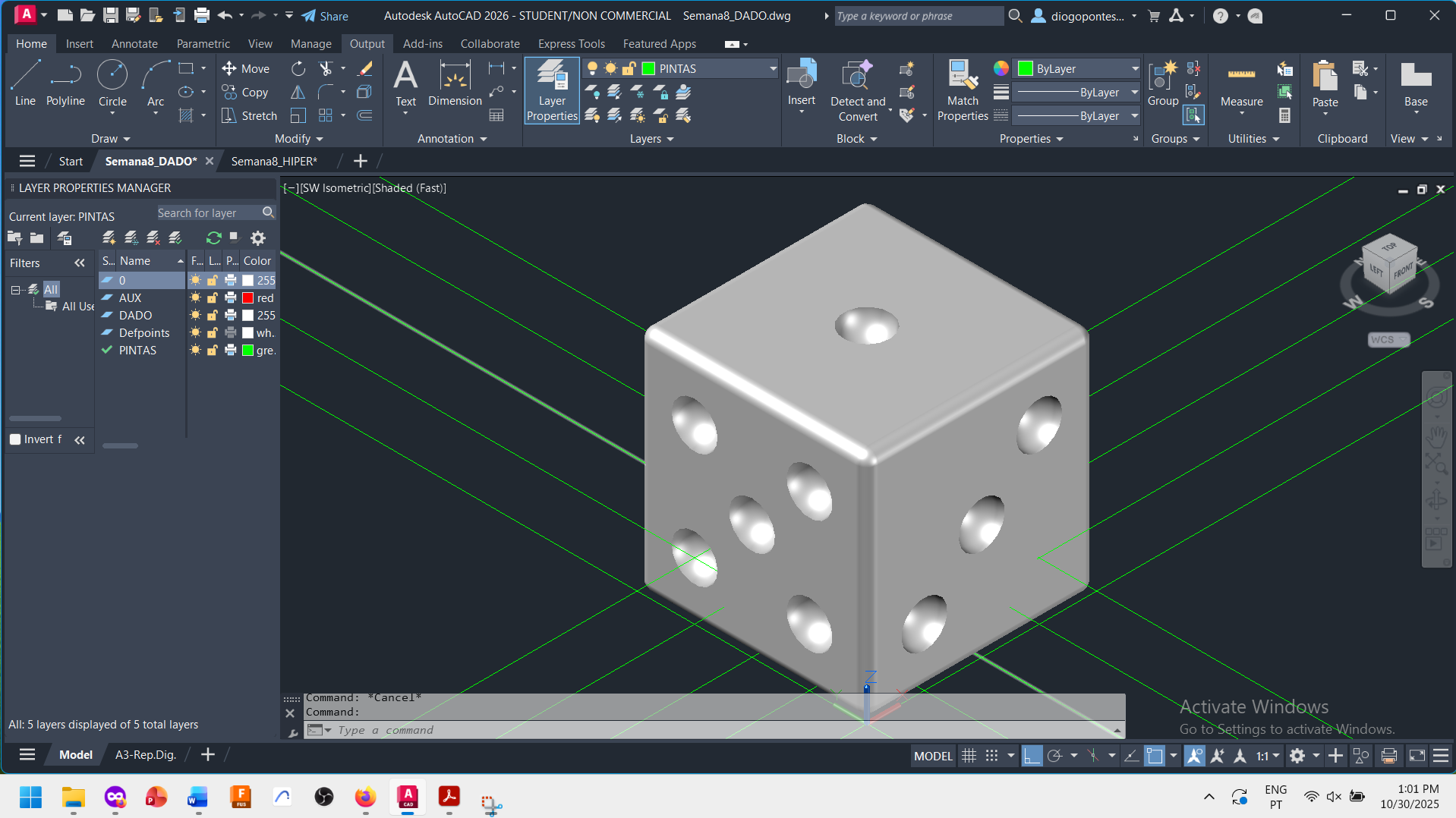Open the Semana8_HIPER drawing tab
The width and height of the screenshot is (1456, 818).
274,161
